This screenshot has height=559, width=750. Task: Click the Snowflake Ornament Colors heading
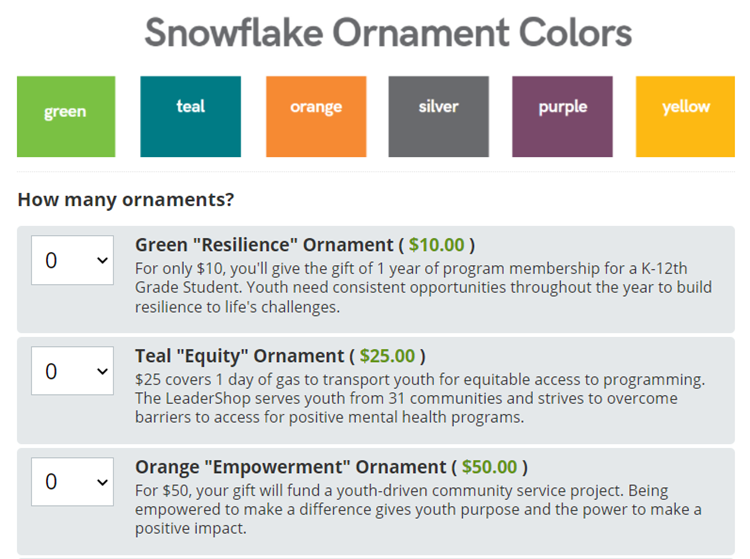pyautogui.click(x=388, y=33)
